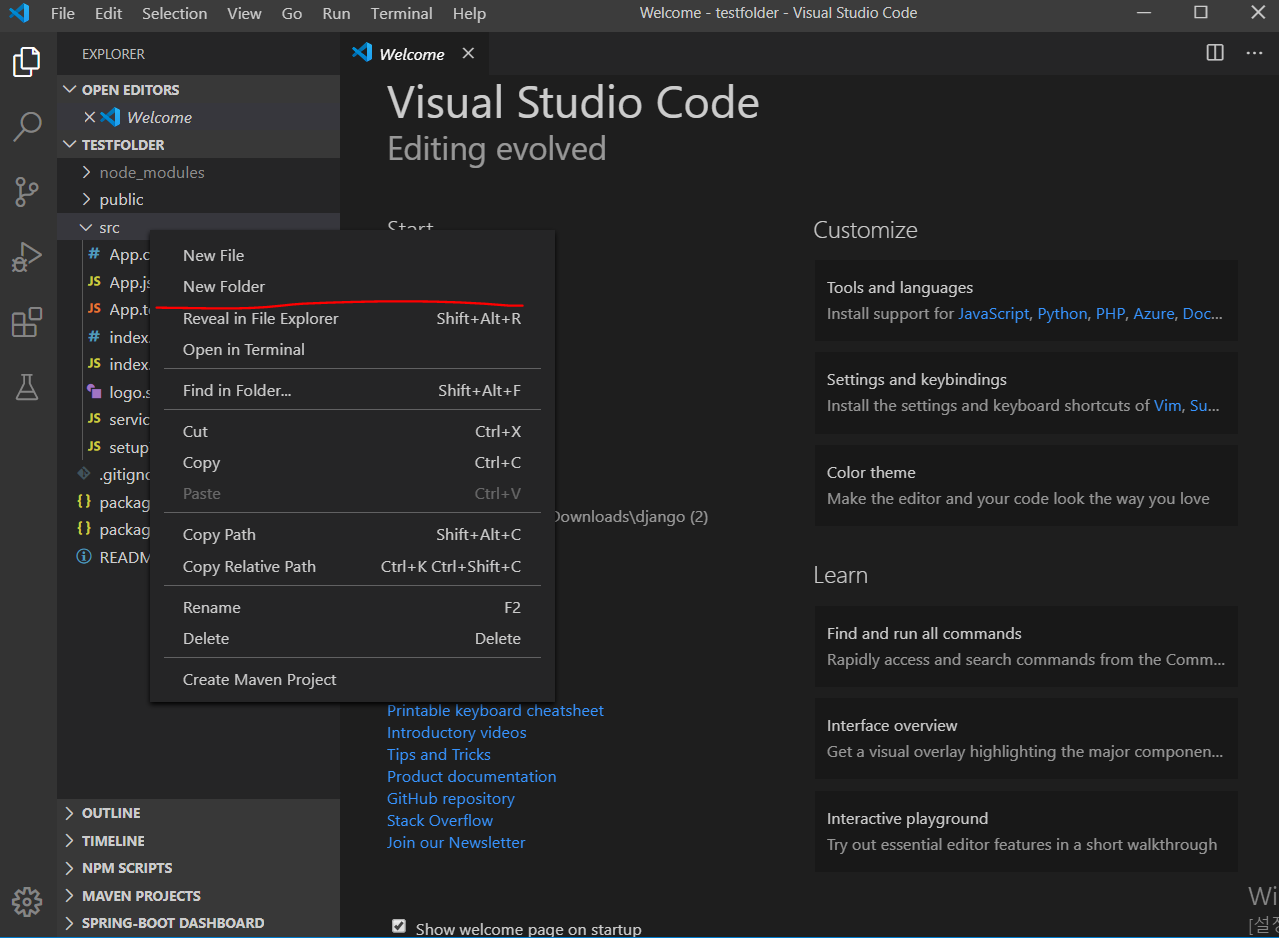Expand the public folder
This screenshot has width=1279, height=938.
198,199
